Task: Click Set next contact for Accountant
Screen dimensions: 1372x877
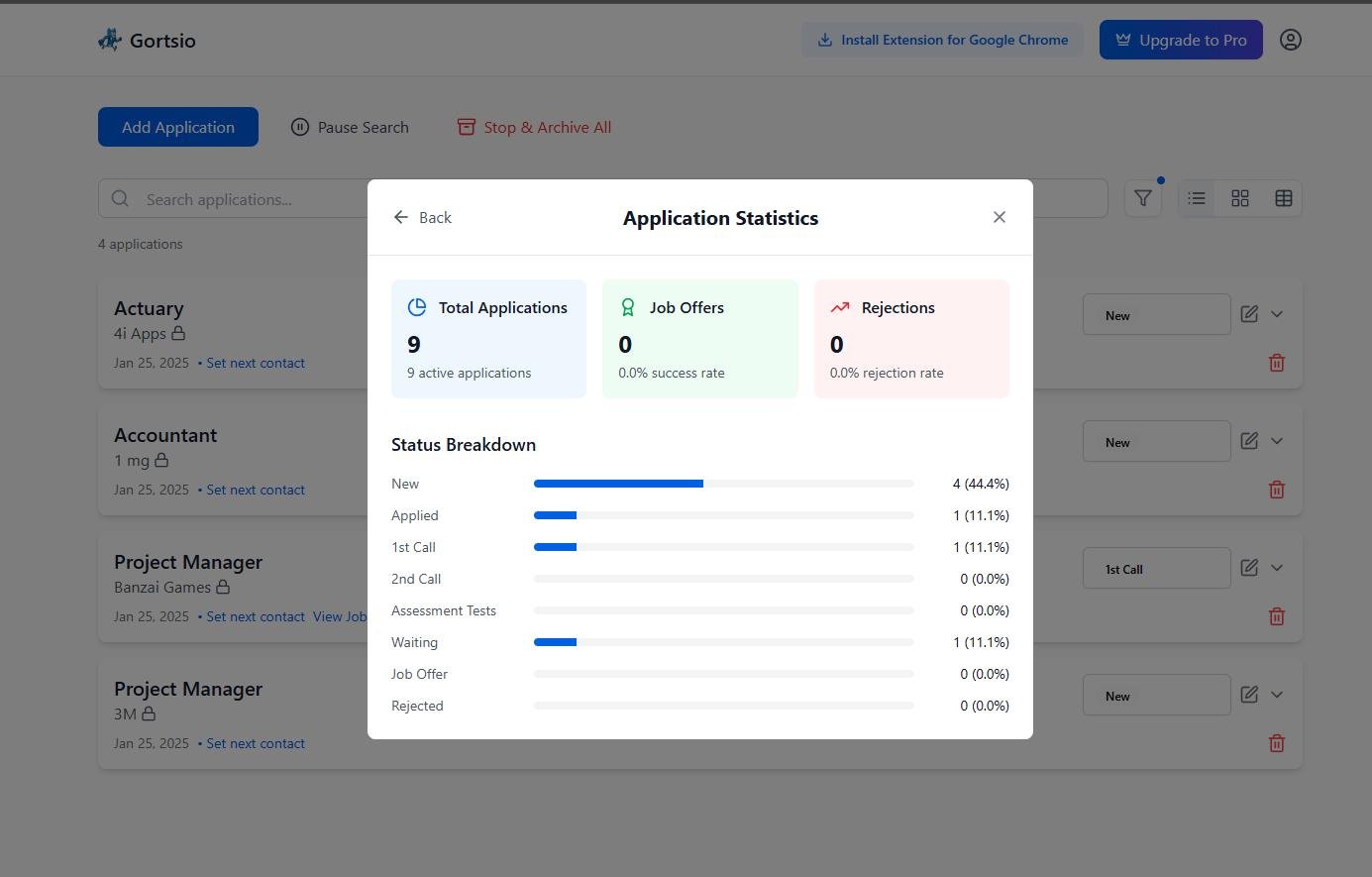Action: pos(255,490)
